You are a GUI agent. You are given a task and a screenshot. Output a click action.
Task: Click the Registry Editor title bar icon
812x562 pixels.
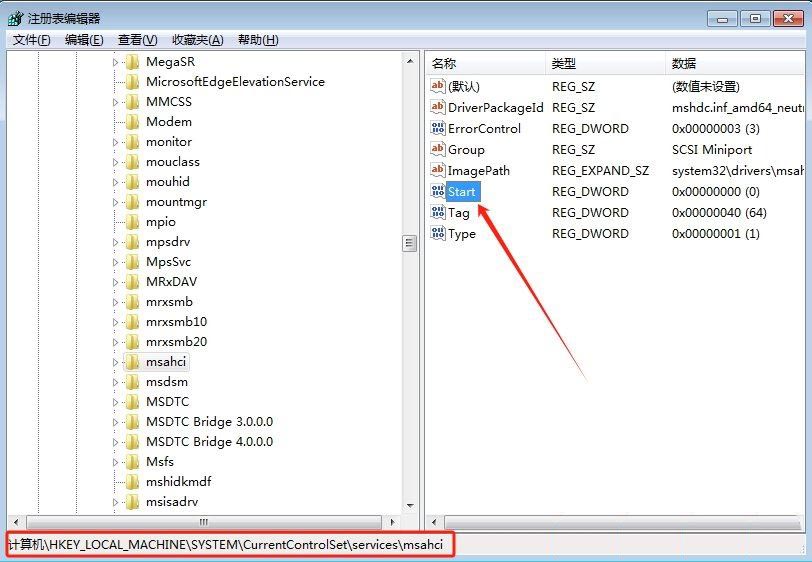[15, 18]
